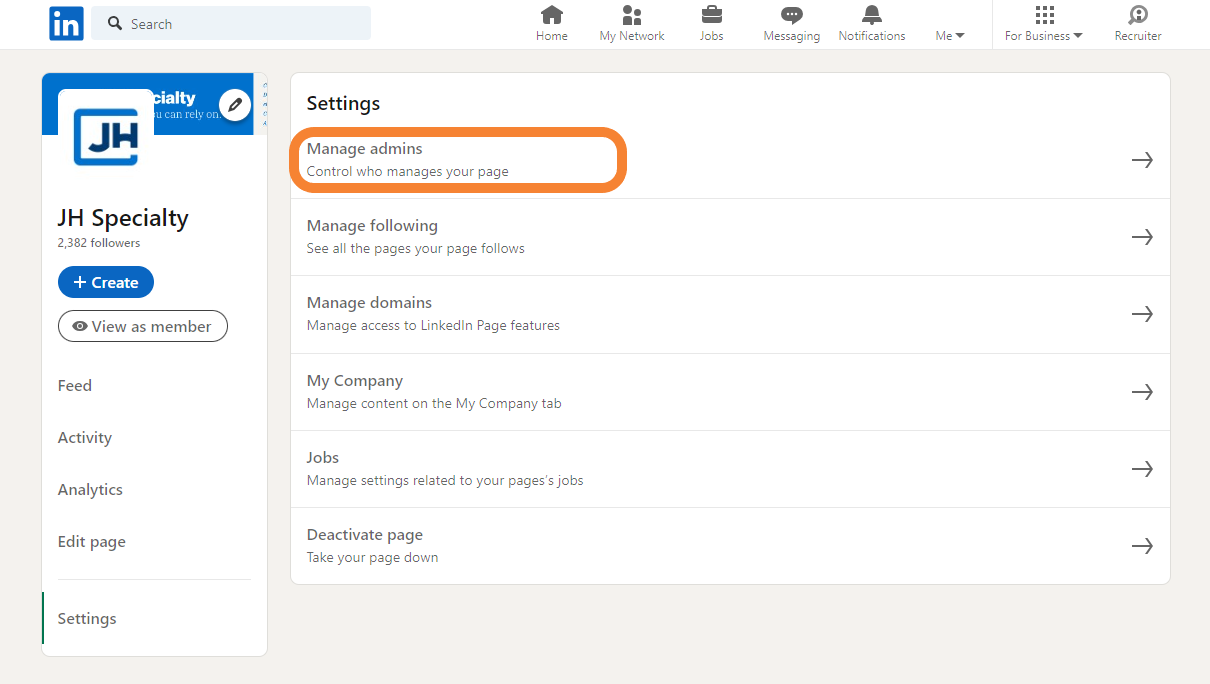Click the LinkedIn logo icon
The height and width of the screenshot is (684, 1210).
pos(66,23)
